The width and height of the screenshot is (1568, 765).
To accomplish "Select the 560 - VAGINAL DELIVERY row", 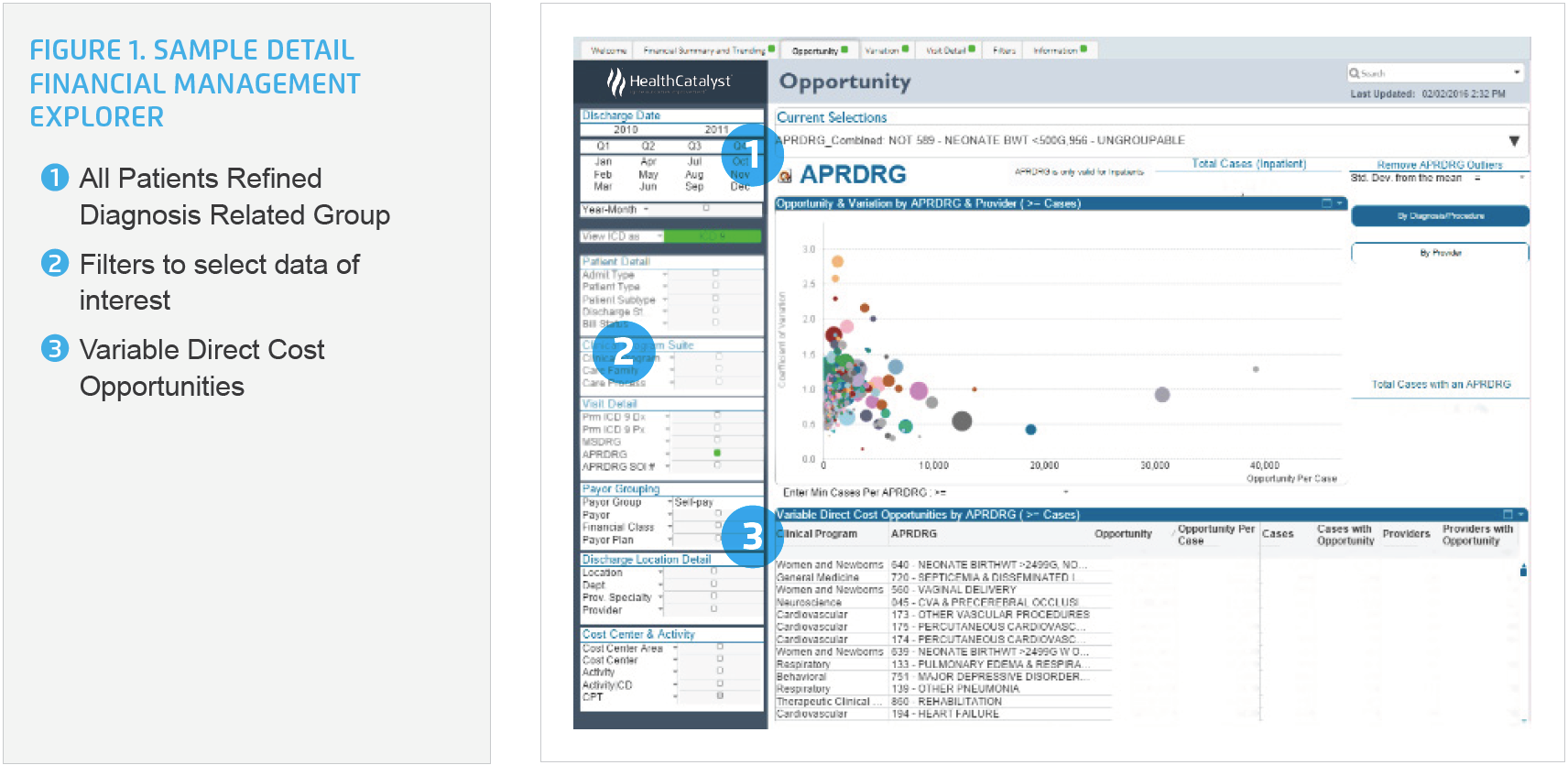I will [943, 590].
